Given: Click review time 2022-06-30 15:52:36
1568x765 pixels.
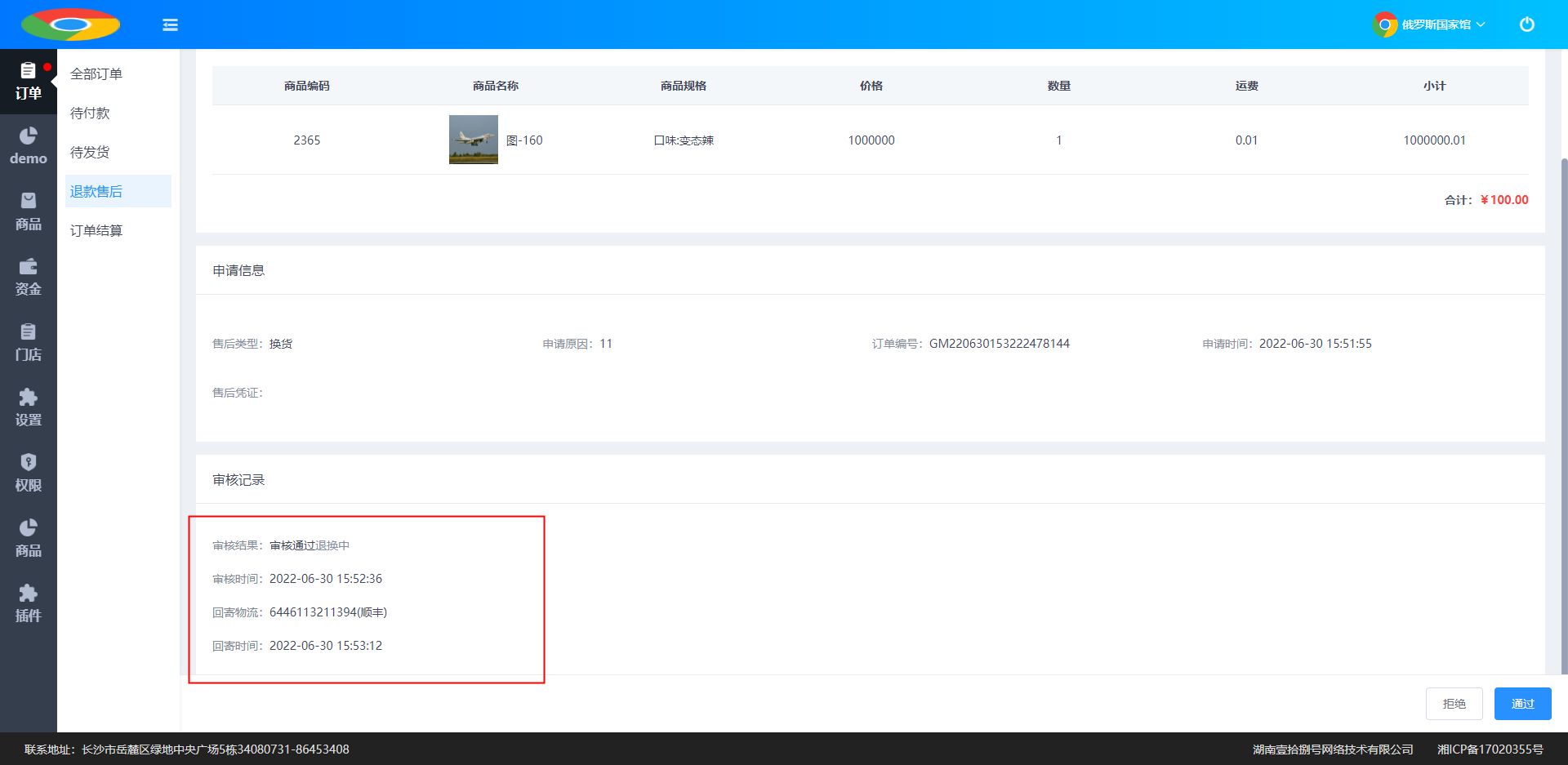Looking at the screenshot, I should coord(326,579).
